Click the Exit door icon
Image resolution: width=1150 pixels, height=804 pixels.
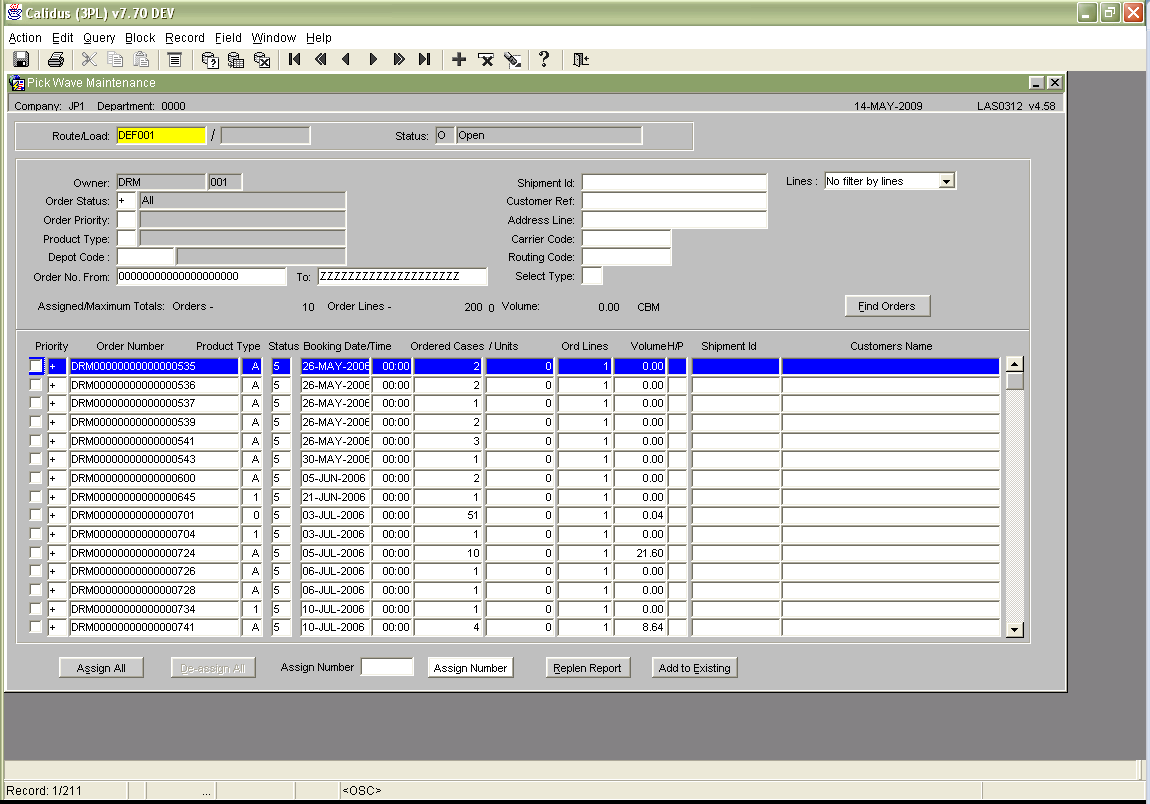581,59
